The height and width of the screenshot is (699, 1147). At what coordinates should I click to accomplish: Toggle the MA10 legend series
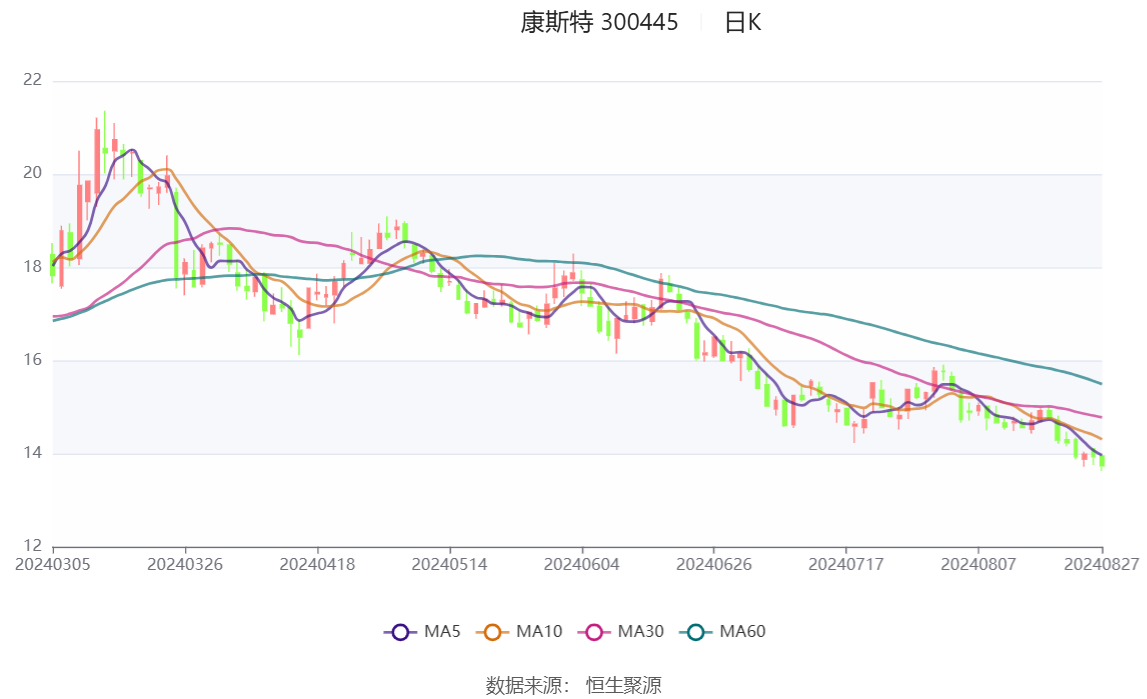point(519,632)
